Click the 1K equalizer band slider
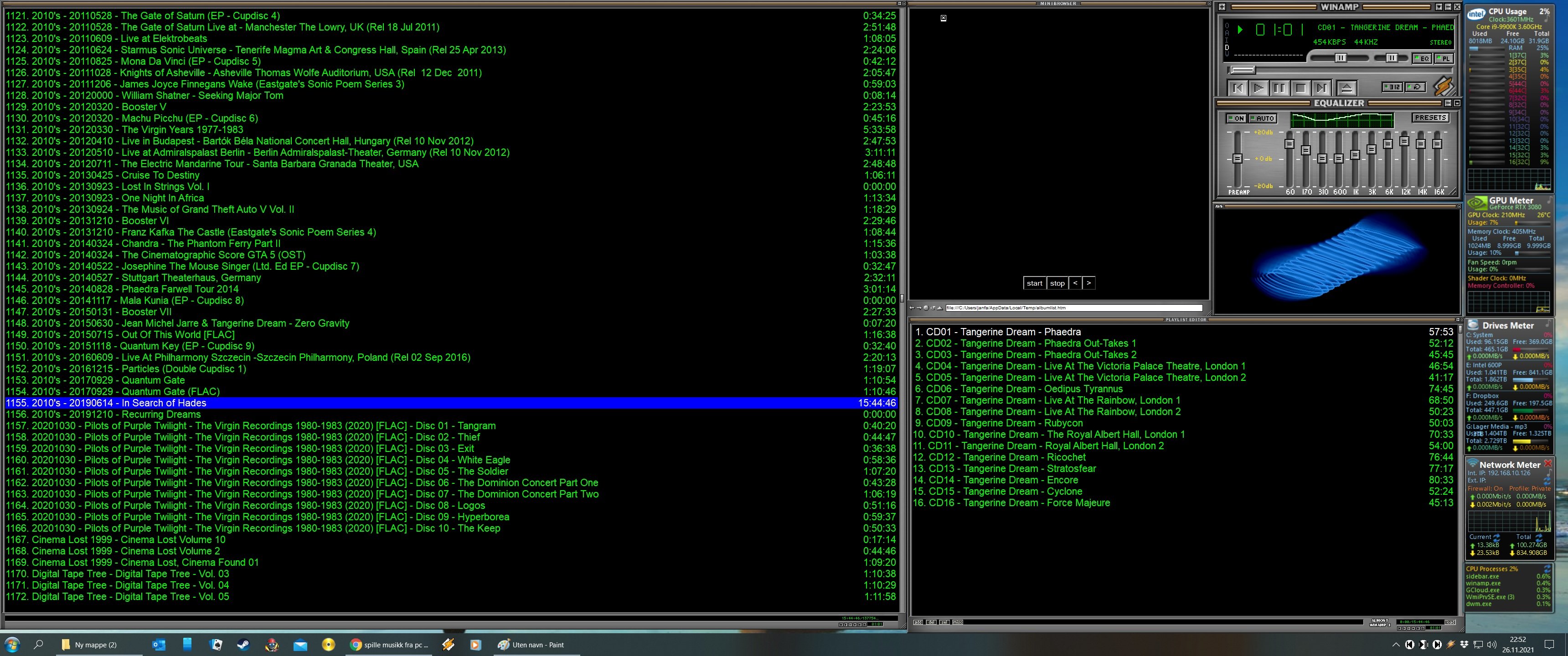 (1355, 154)
